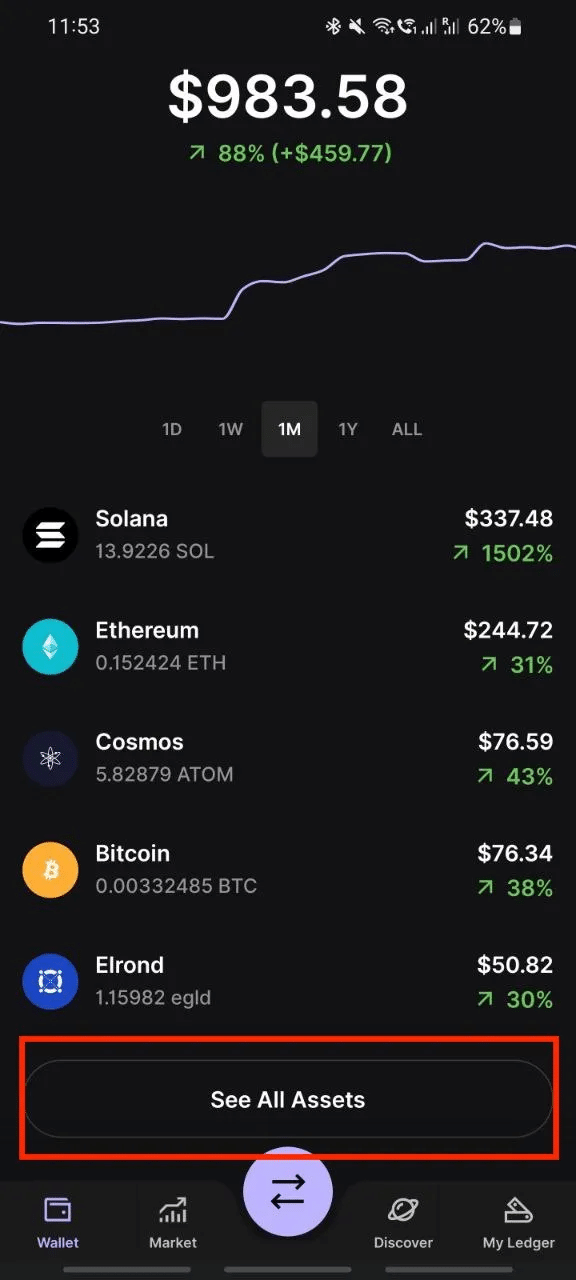This screenshot has width=576, height=1280.
Task: Open the central swap arrows icon
Action: (x=288, y=1190)
